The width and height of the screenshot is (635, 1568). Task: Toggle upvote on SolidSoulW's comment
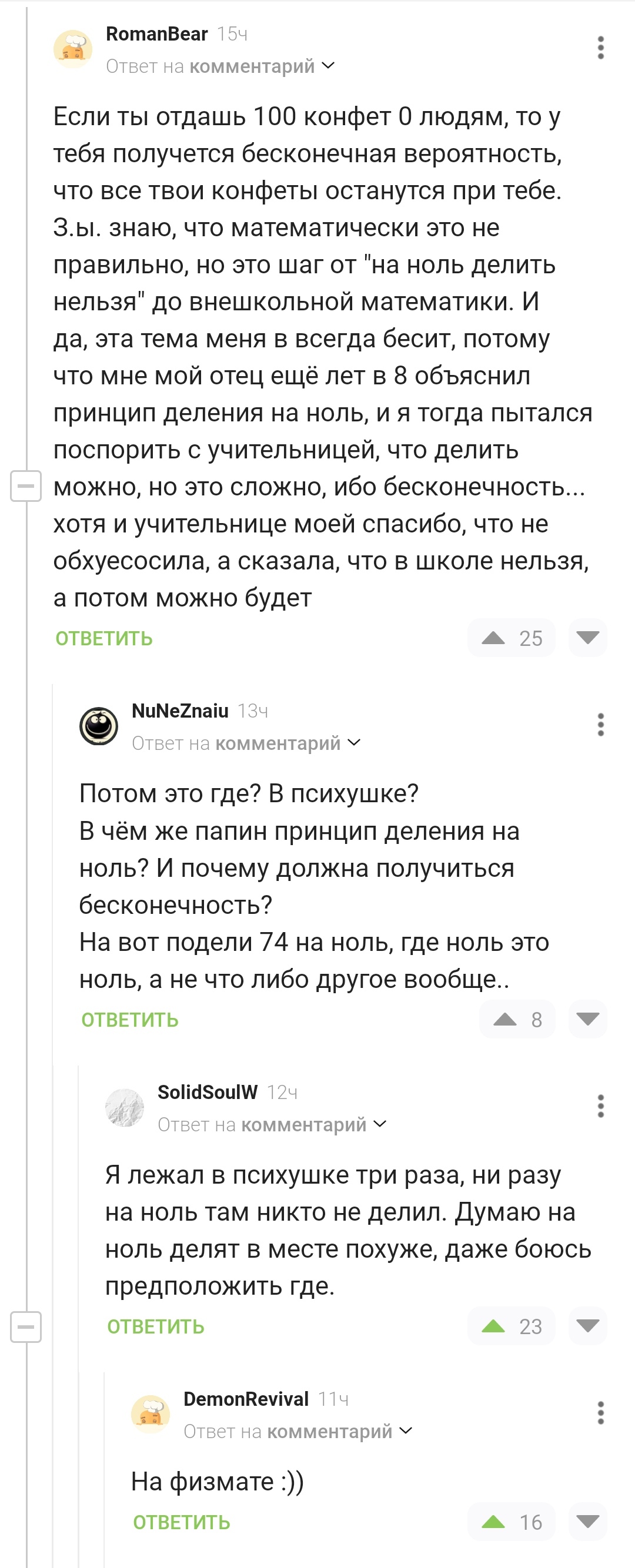tap(493, 1326)
